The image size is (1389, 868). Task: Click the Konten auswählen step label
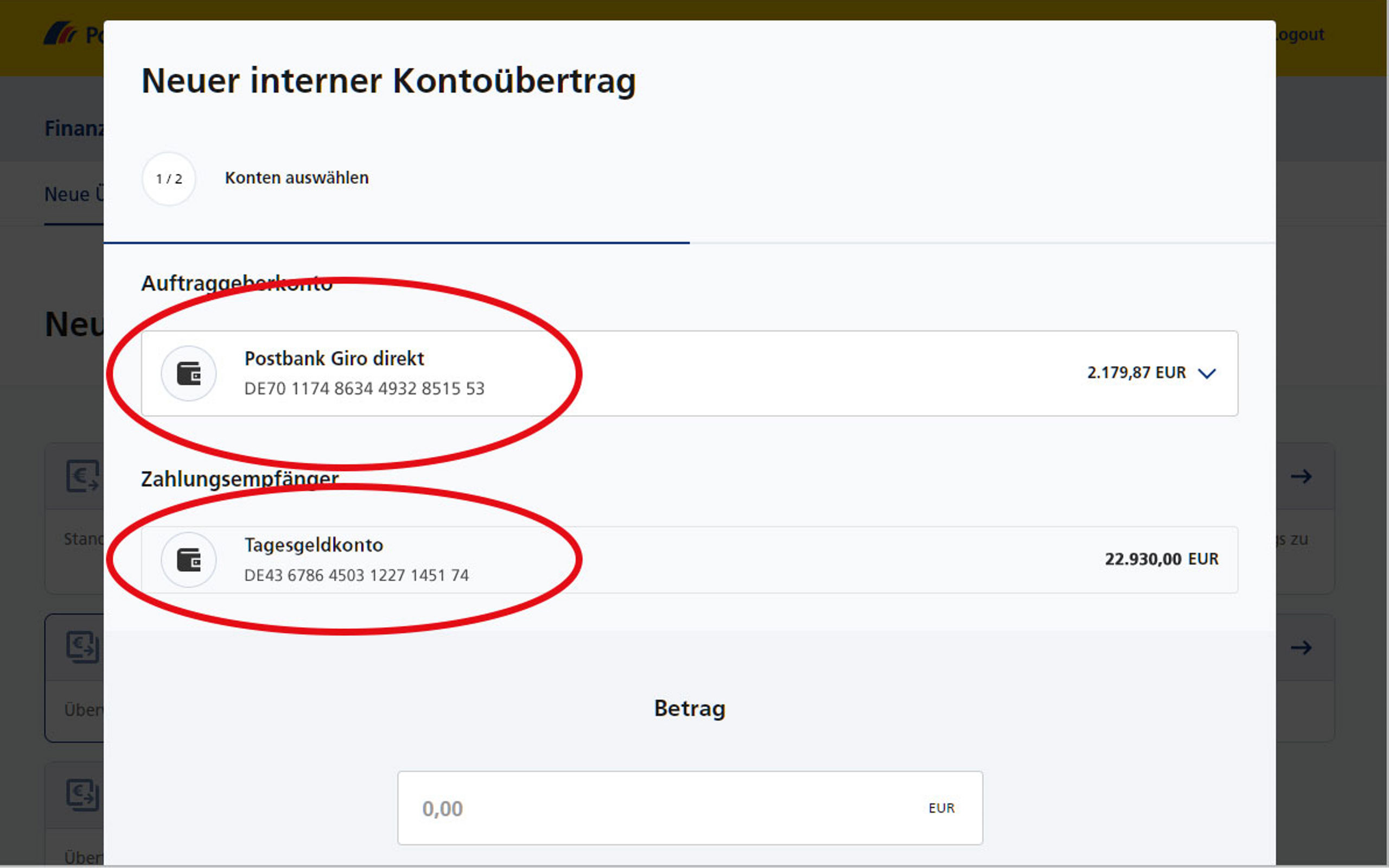click(297, 178)
